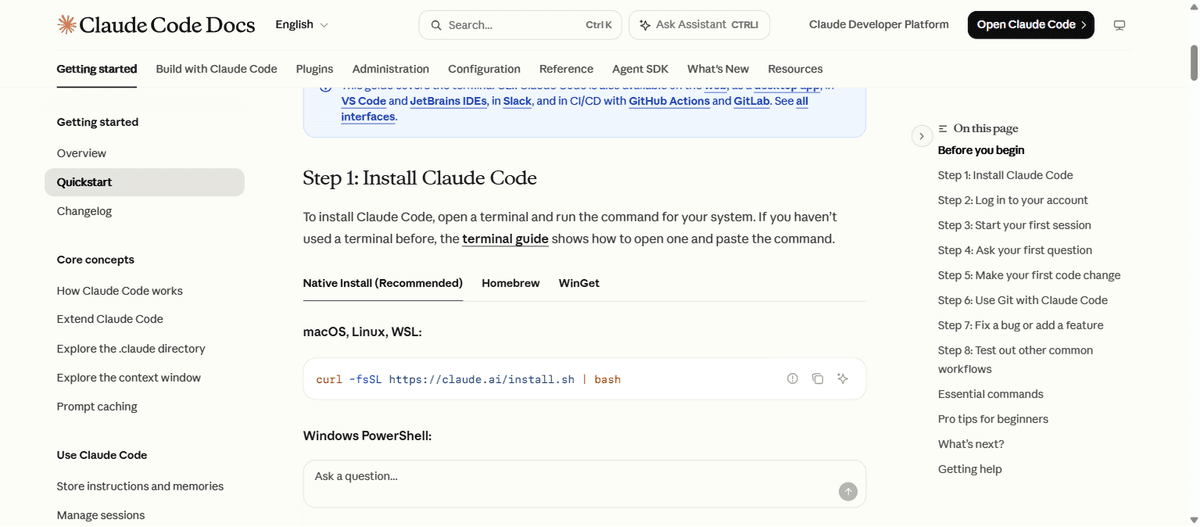Jump to Getting help section
Image resolution: width=1200 pixels, height=527 pixels.
pyautogui.click(x=970, y=469)
